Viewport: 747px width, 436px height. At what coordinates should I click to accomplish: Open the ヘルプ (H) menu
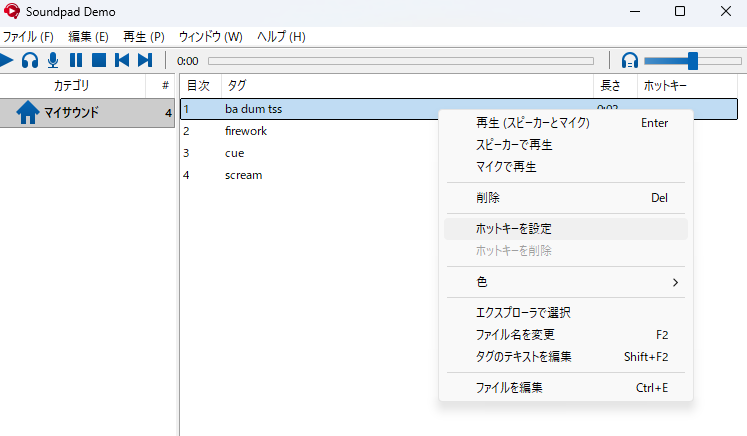tap(281, 37)
